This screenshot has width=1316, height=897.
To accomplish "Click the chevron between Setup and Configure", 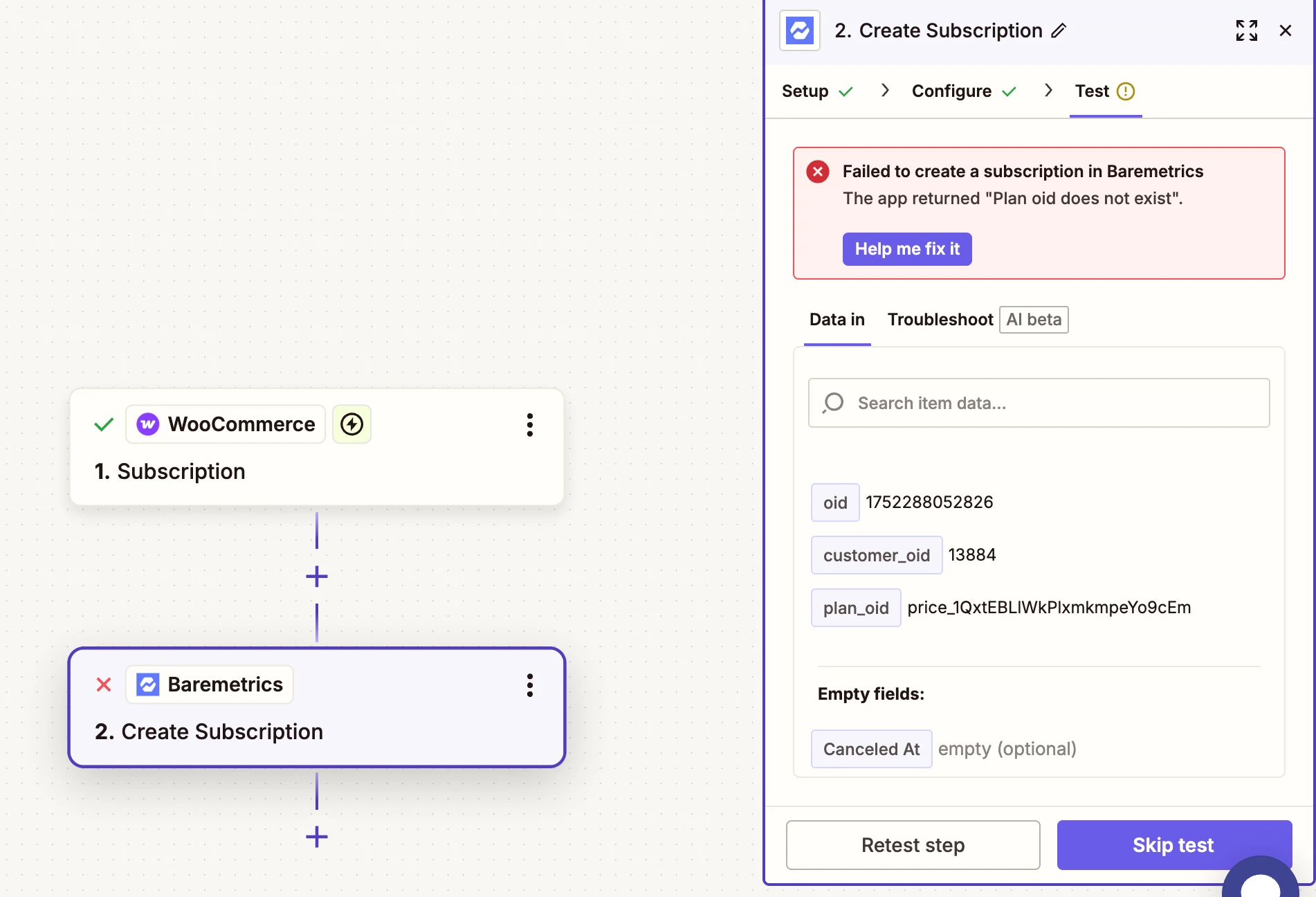I will coord(884,91).
